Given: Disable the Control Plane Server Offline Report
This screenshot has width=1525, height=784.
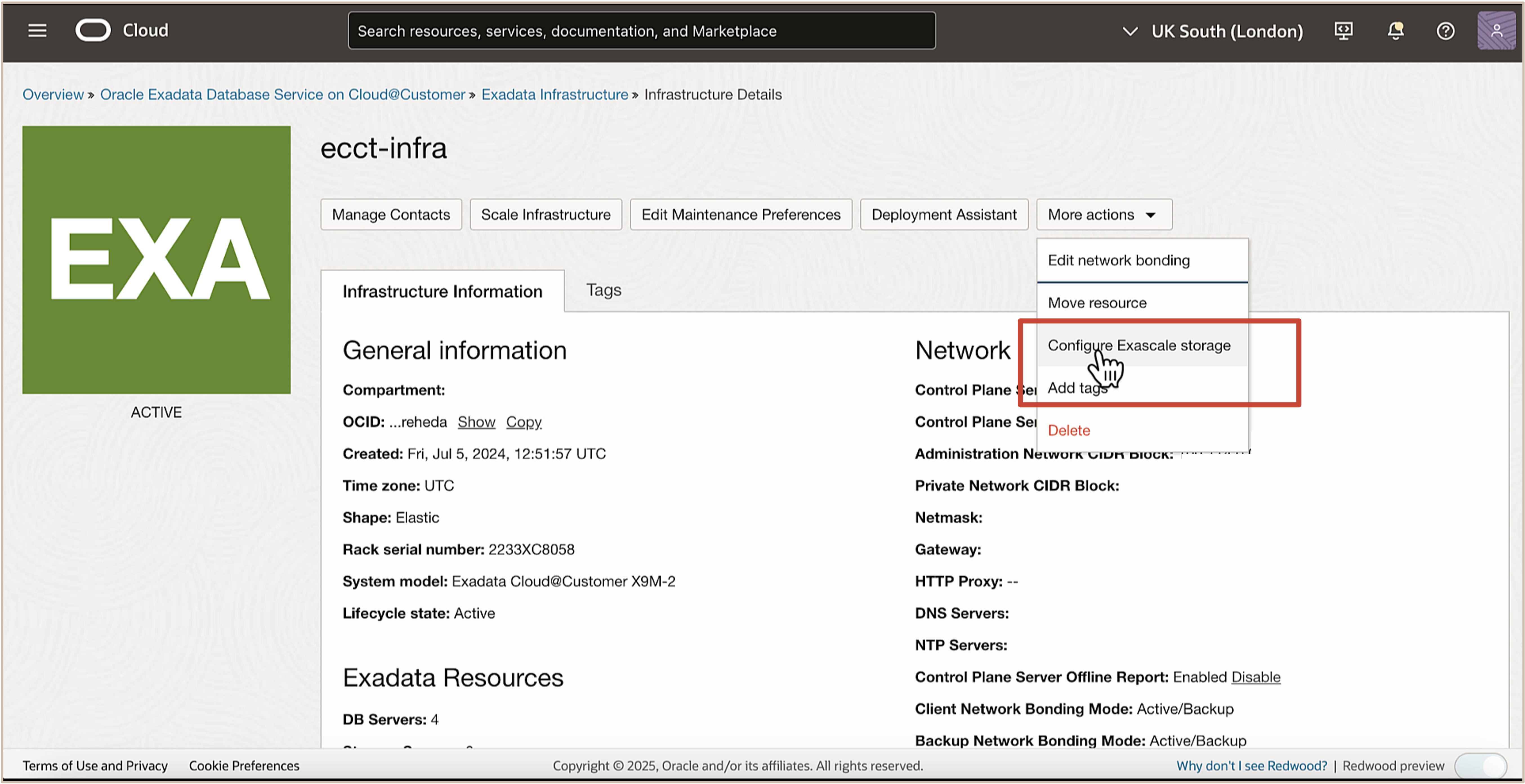Looking at the screenshot, I should [1256, 677].
